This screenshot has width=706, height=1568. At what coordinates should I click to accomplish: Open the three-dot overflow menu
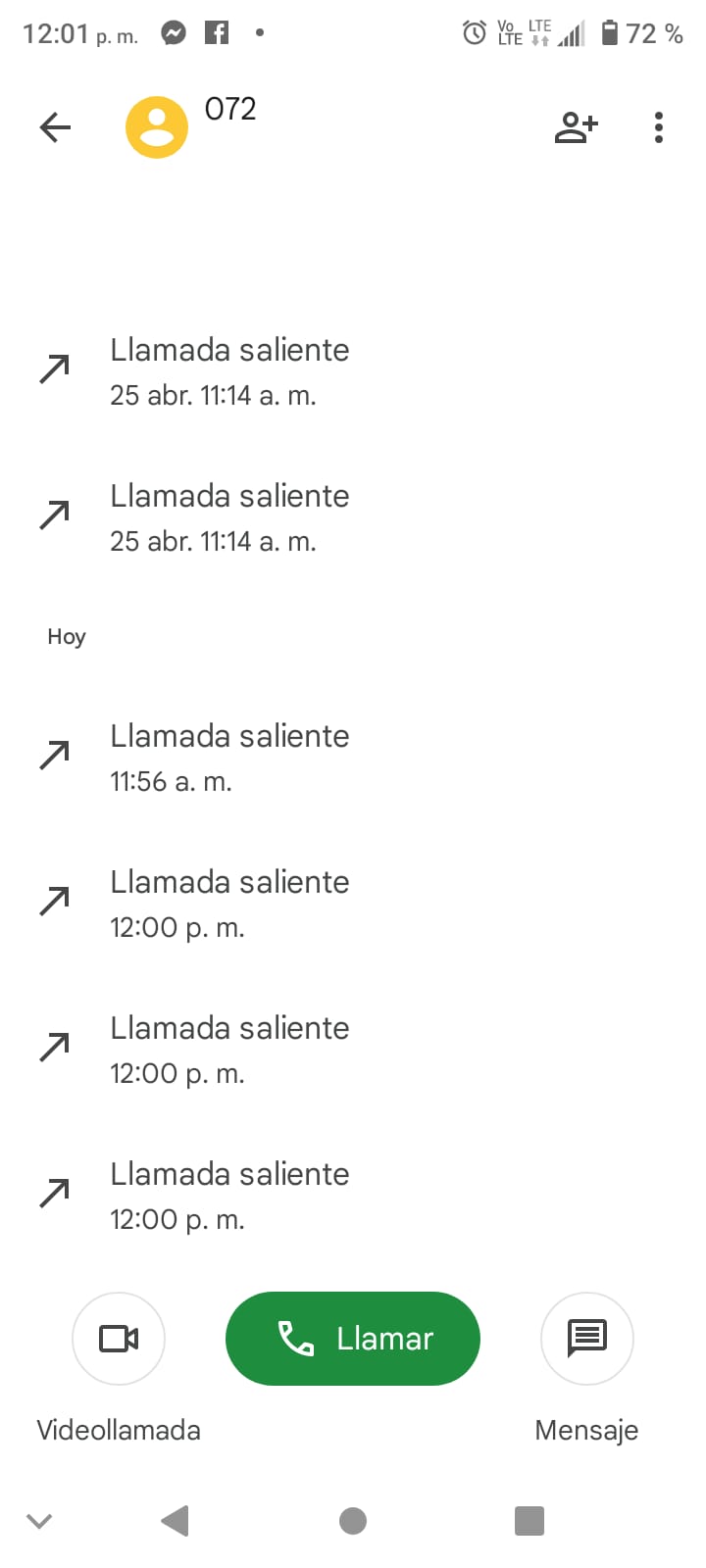coord(659,127)
